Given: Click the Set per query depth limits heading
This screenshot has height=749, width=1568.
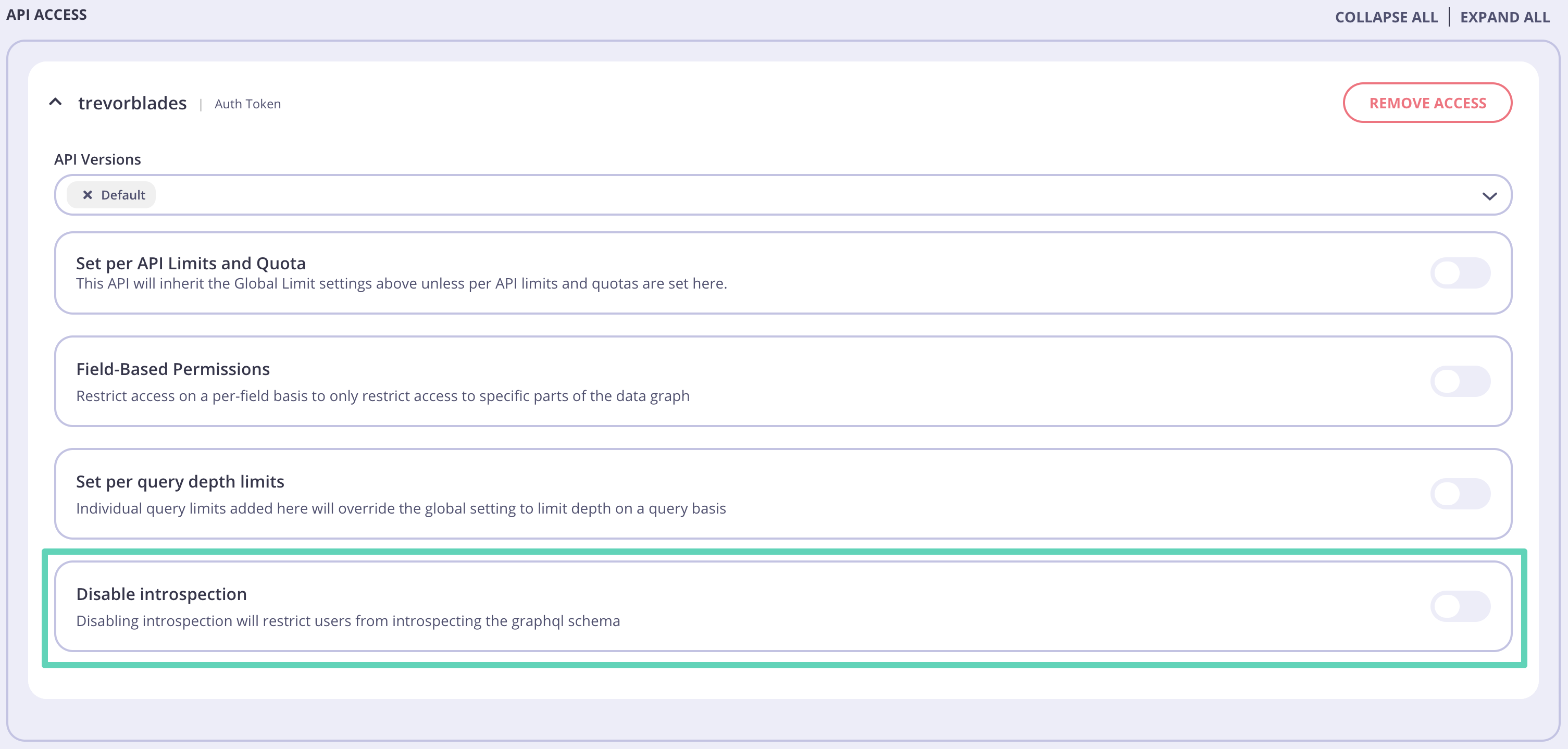Looking at the screenshot, I should pos(180,482).
